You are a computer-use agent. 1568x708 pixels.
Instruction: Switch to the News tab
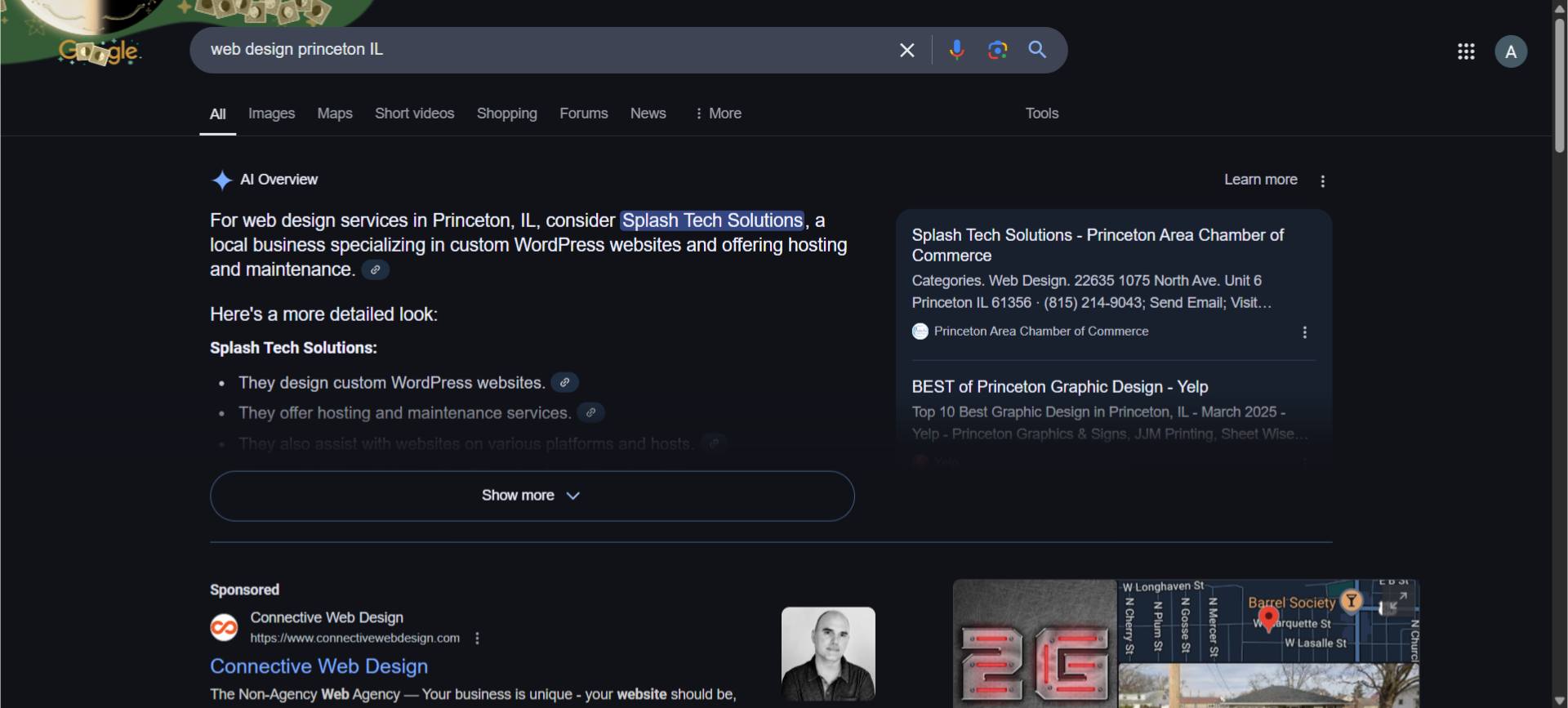coord(648,114)
